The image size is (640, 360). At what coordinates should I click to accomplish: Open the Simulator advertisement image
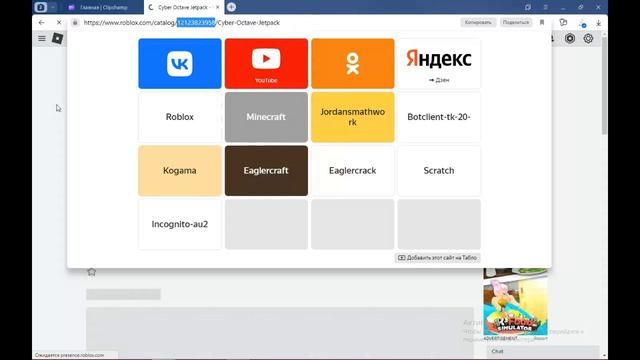tap(516, 302)
